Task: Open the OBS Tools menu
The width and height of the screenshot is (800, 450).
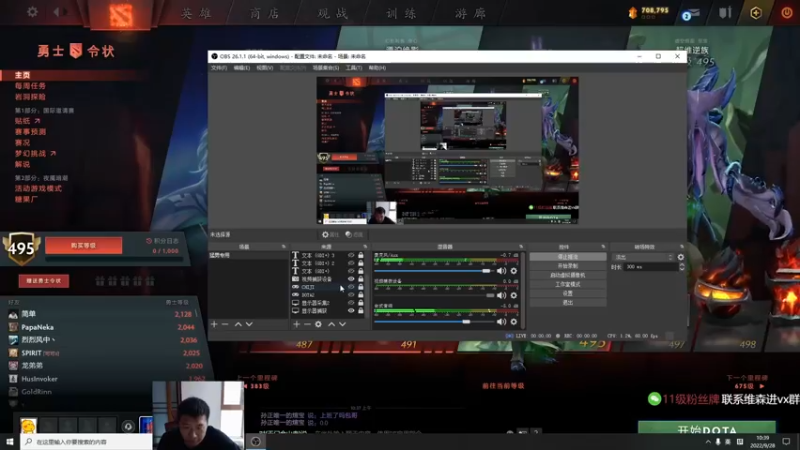Action: click(x=354, y=68)
